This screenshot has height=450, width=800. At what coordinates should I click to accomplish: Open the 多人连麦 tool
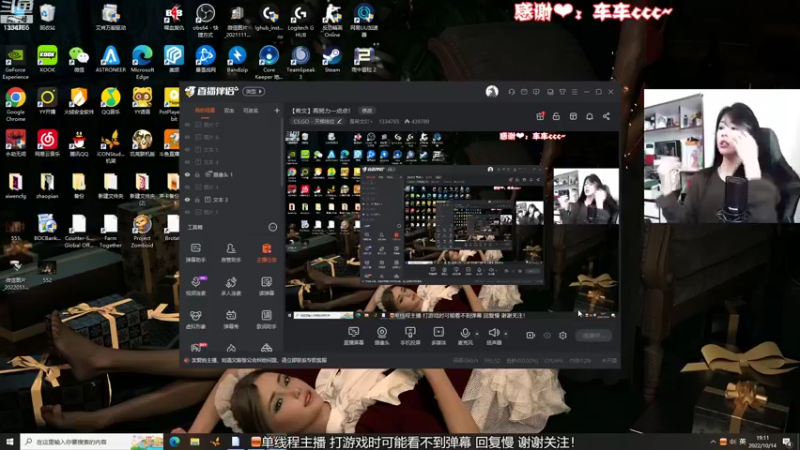click(231, 286)
